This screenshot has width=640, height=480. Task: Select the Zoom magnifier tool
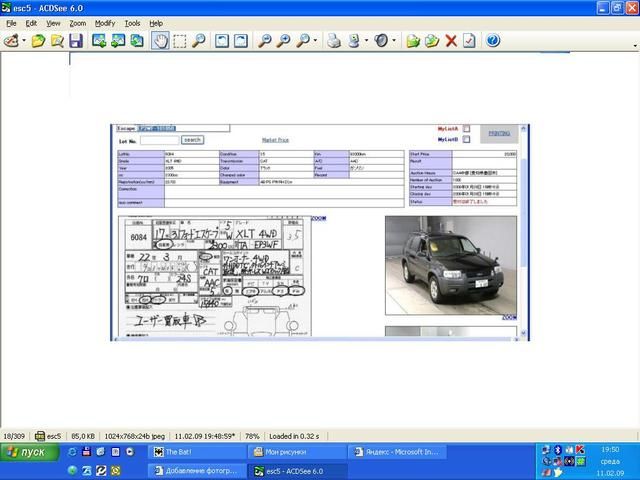tap(199, 40)
